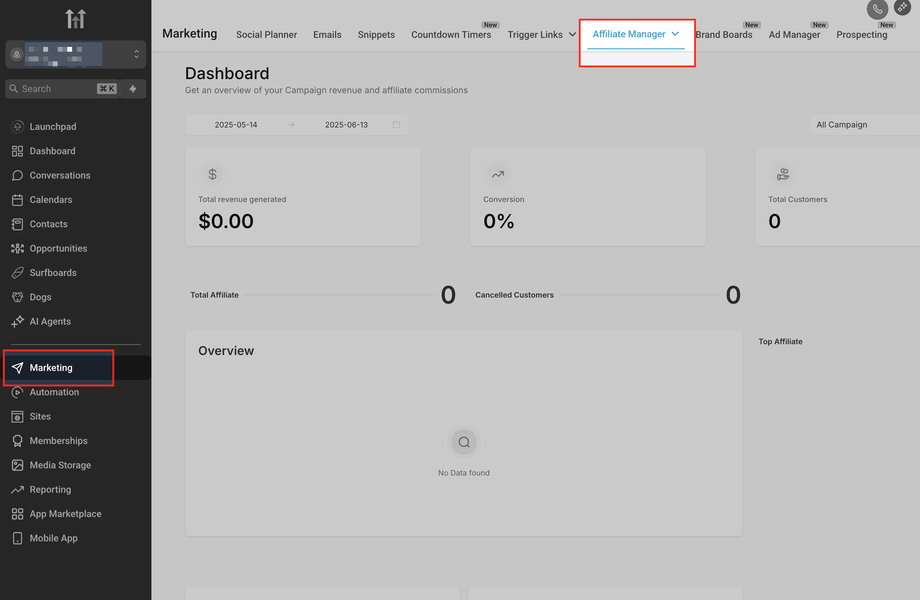The width and height of the screenshot is (920, 600).
Task: Click the Overview section heading
Action: (226, 351)
